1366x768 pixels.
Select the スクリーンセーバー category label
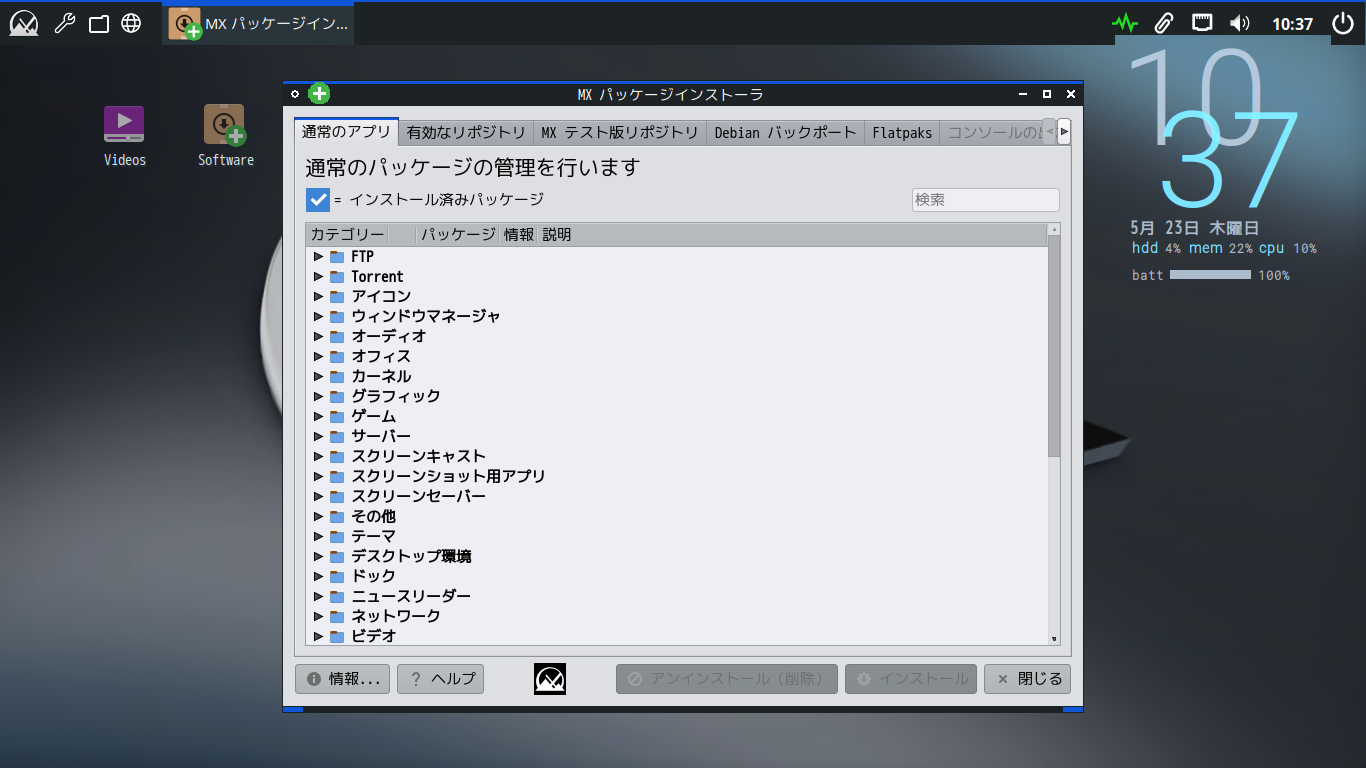(x=418, y=496)
